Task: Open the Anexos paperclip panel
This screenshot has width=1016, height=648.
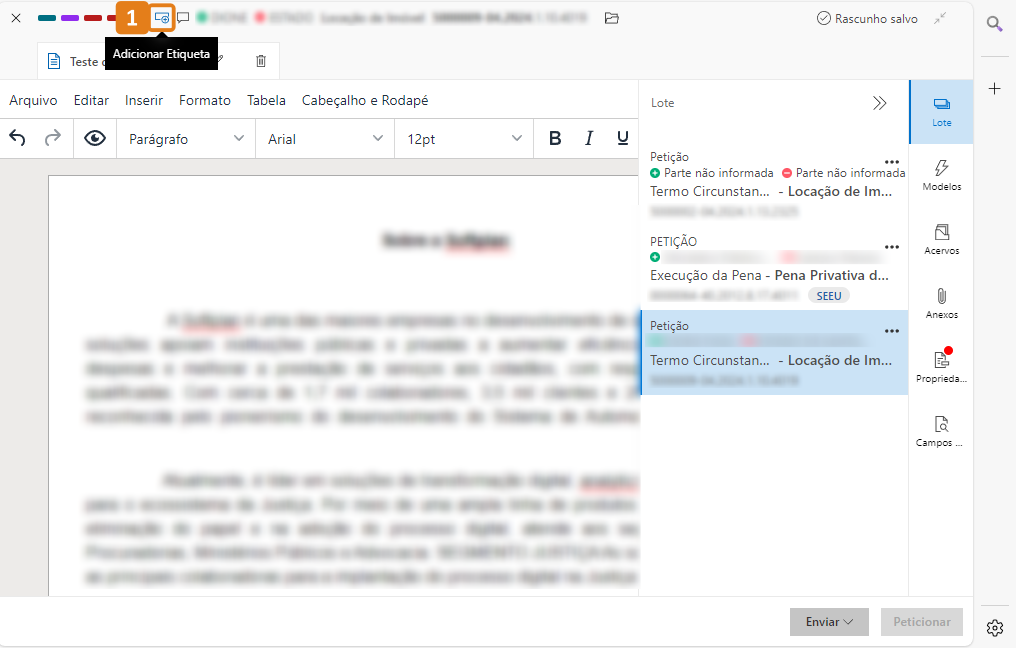Action: [941, 303]
